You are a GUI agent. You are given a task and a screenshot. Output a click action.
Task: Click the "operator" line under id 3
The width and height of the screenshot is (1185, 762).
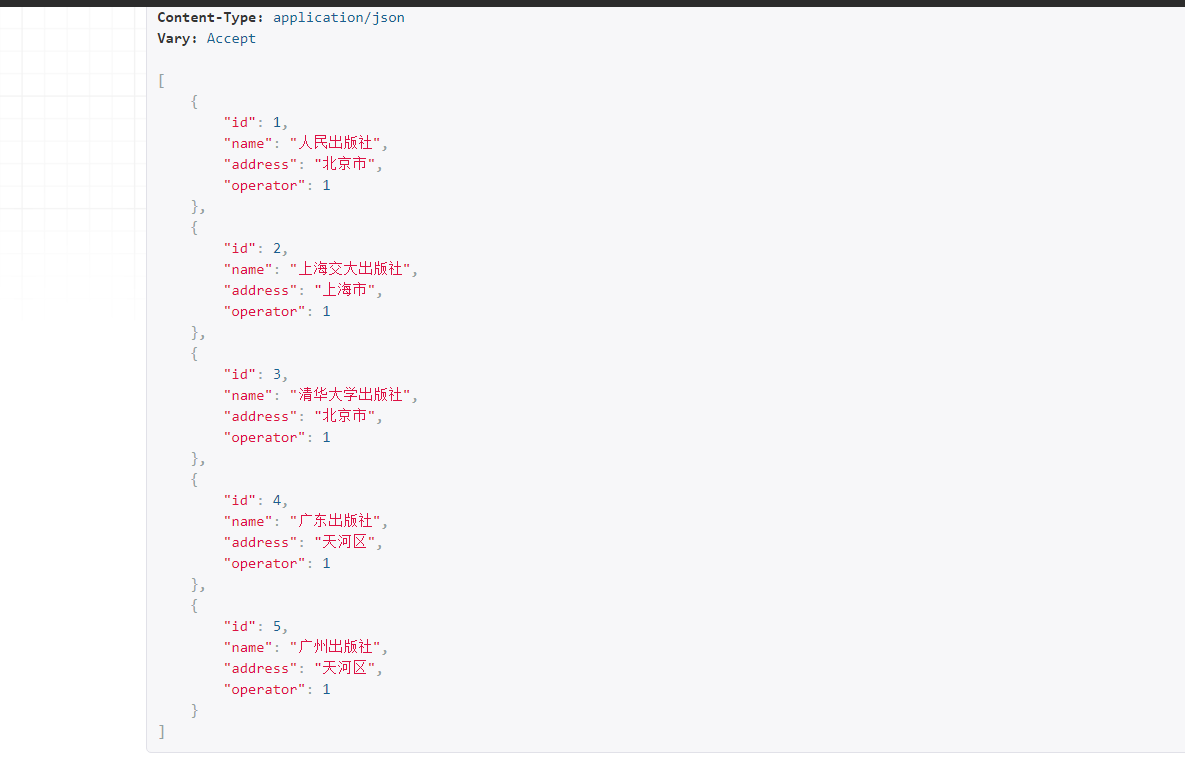277,438
